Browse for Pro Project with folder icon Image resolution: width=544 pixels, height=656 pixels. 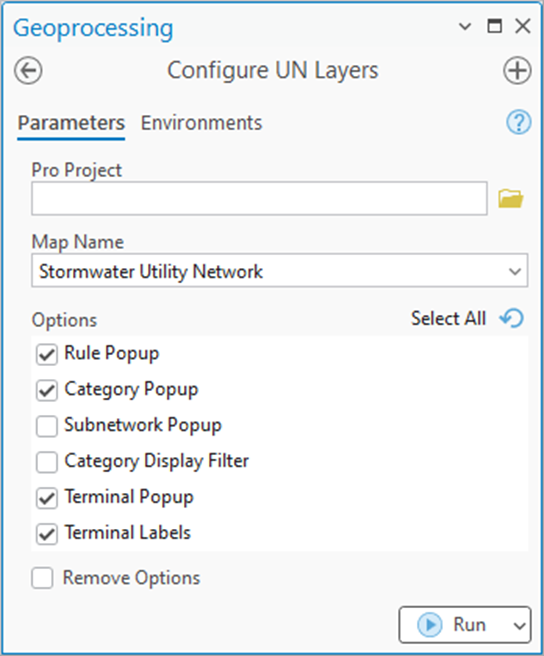(511, 198)
